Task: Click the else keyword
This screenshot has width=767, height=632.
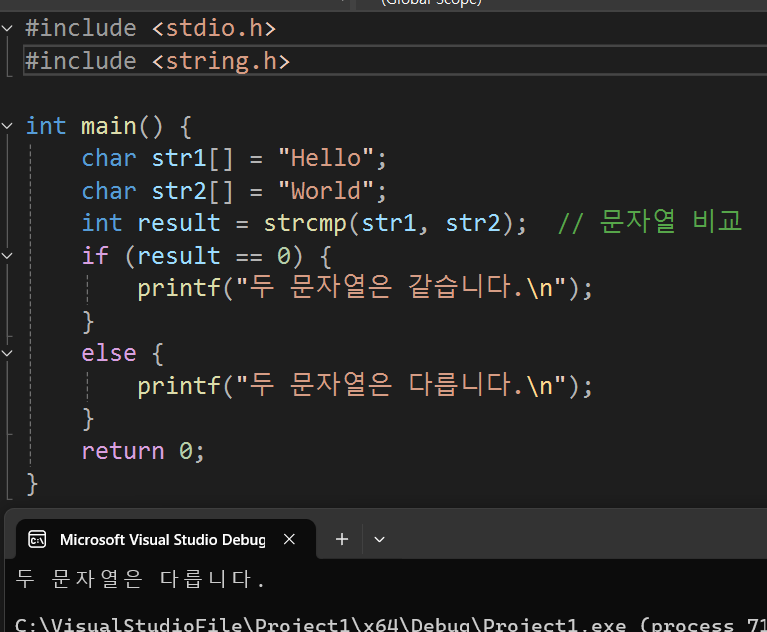Action: 109,353
